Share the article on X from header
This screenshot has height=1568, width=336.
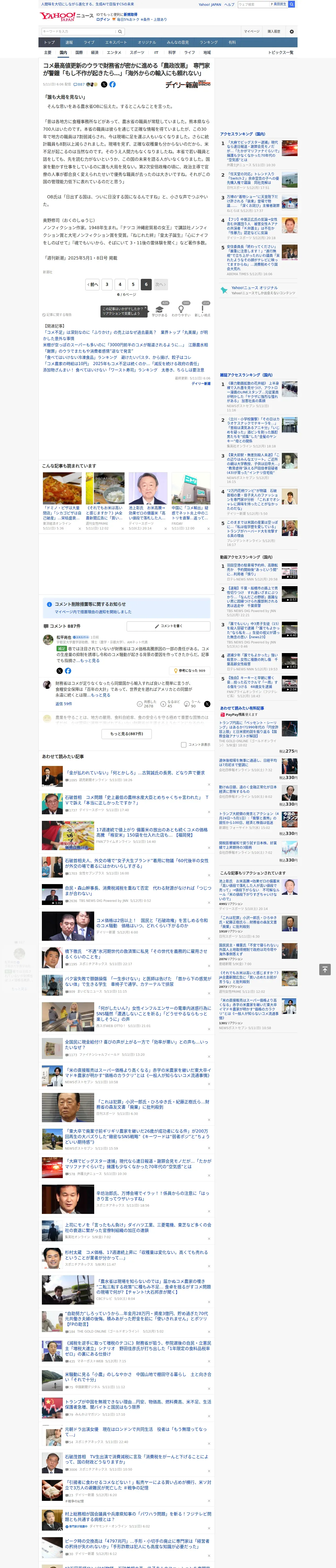point(104,85)
